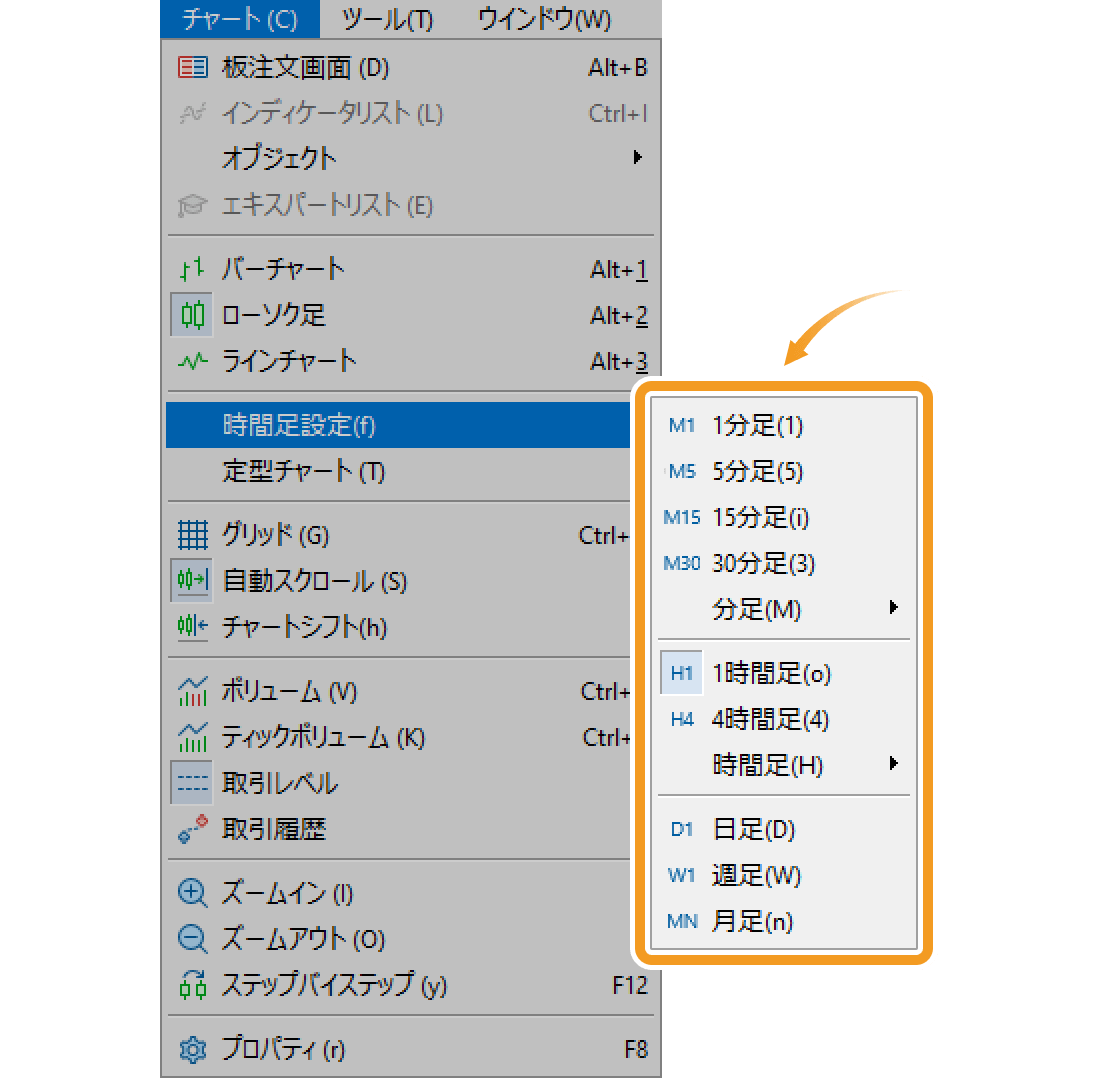Click the ラインチャート line icon
Viewport: 1100px width, 1078px height.
coord(192,362)
